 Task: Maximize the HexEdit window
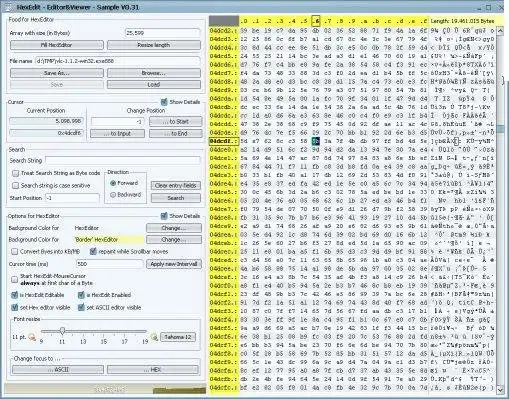(x=488, y=7)
